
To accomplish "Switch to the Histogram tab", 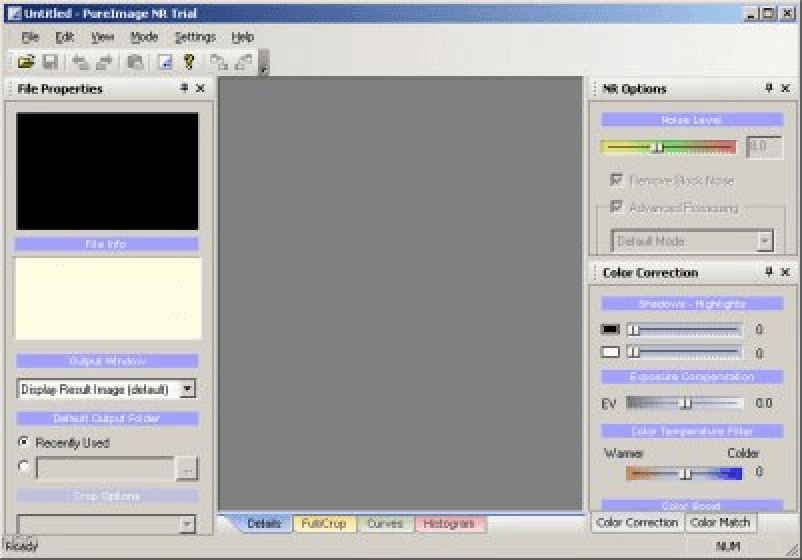I will tap(449, 524).
